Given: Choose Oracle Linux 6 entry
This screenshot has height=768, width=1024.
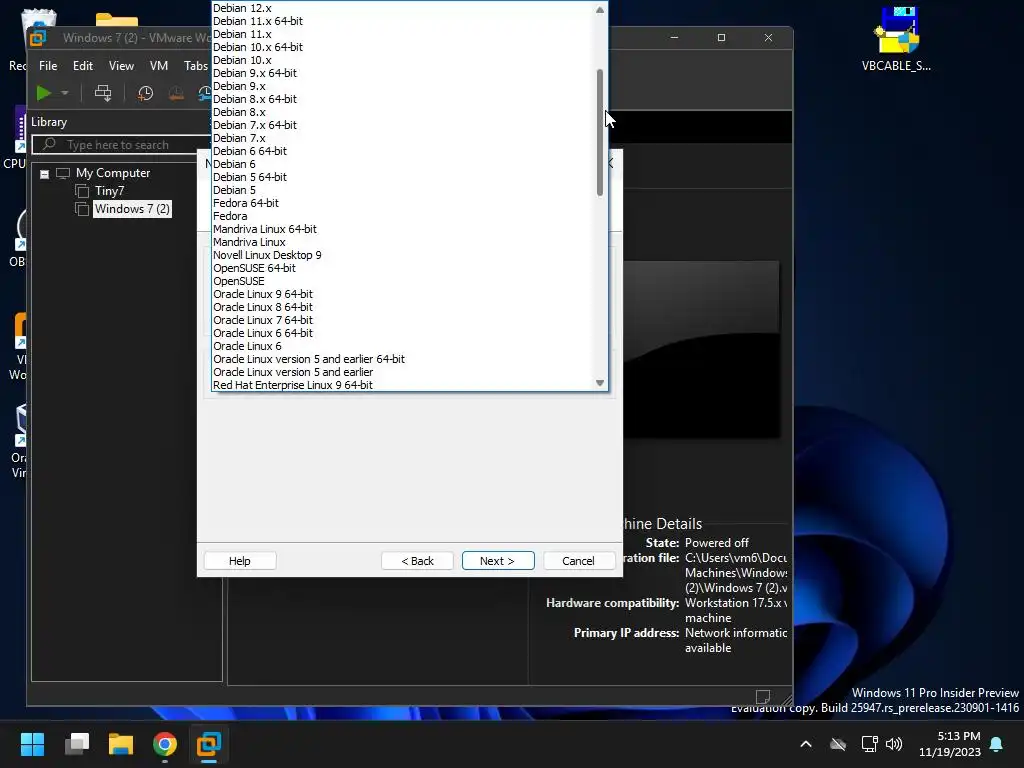Looking at the screenshot, I should coord(248,346).
